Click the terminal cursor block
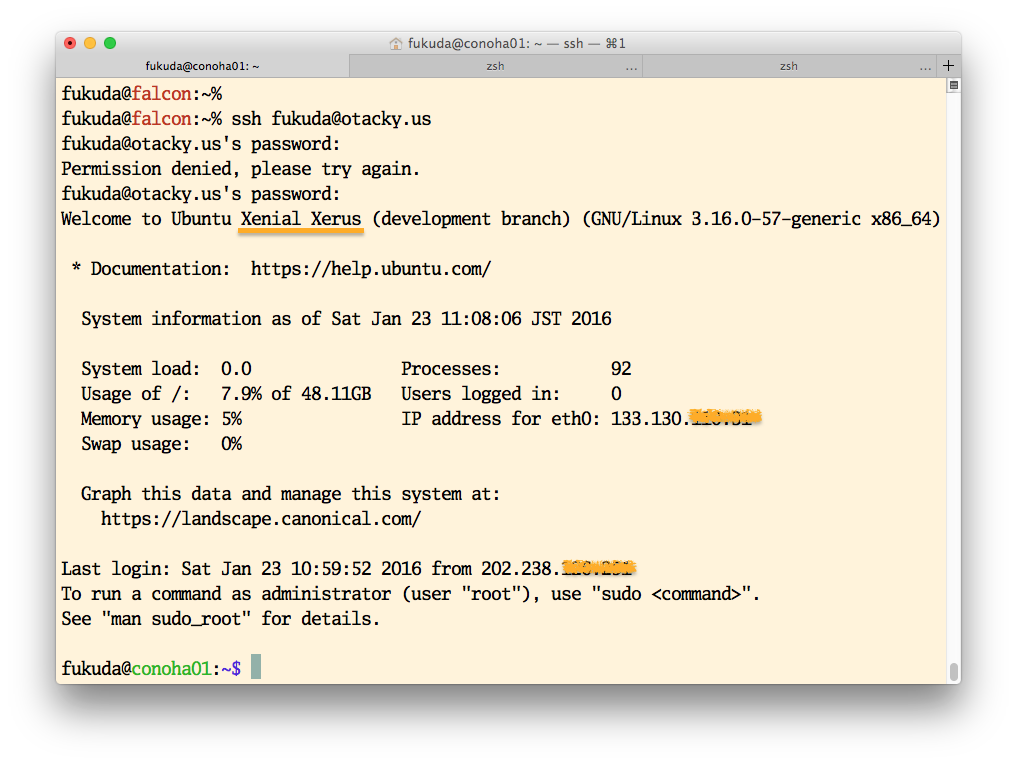This screenshot has width=1017, height=764. (256, 667)
